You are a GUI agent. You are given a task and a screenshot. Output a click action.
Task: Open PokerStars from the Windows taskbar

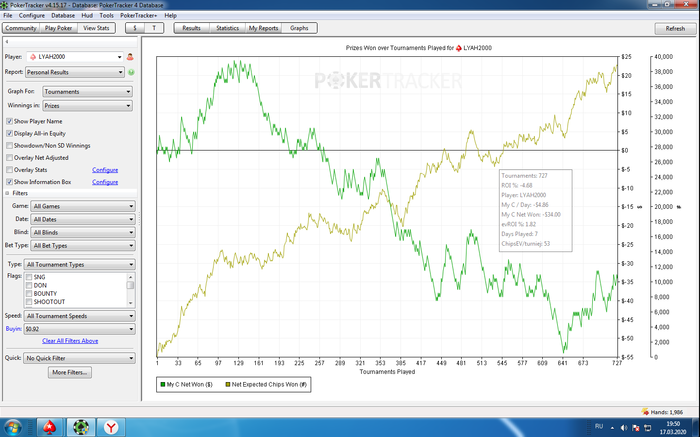pos(50,428)
